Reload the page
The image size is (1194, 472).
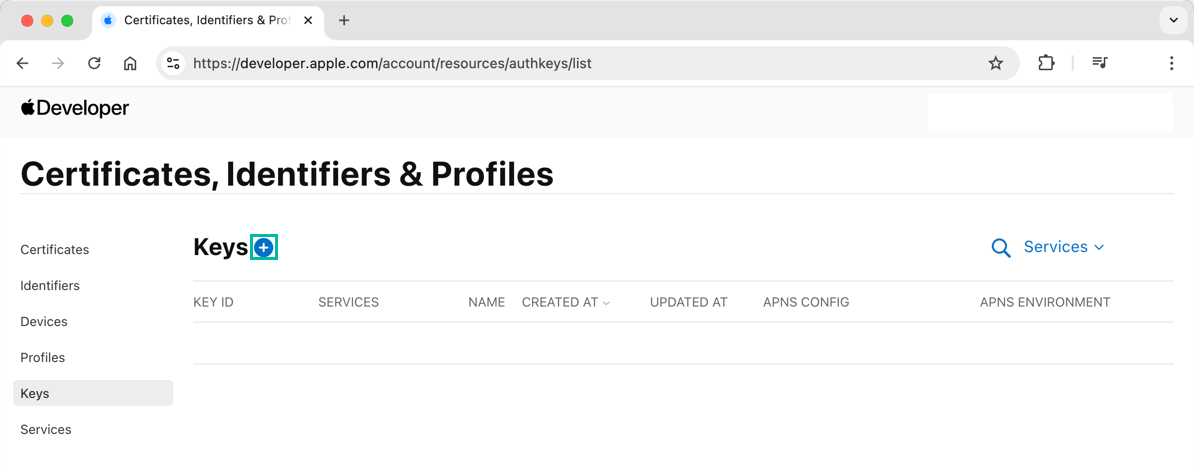[94, 63]
